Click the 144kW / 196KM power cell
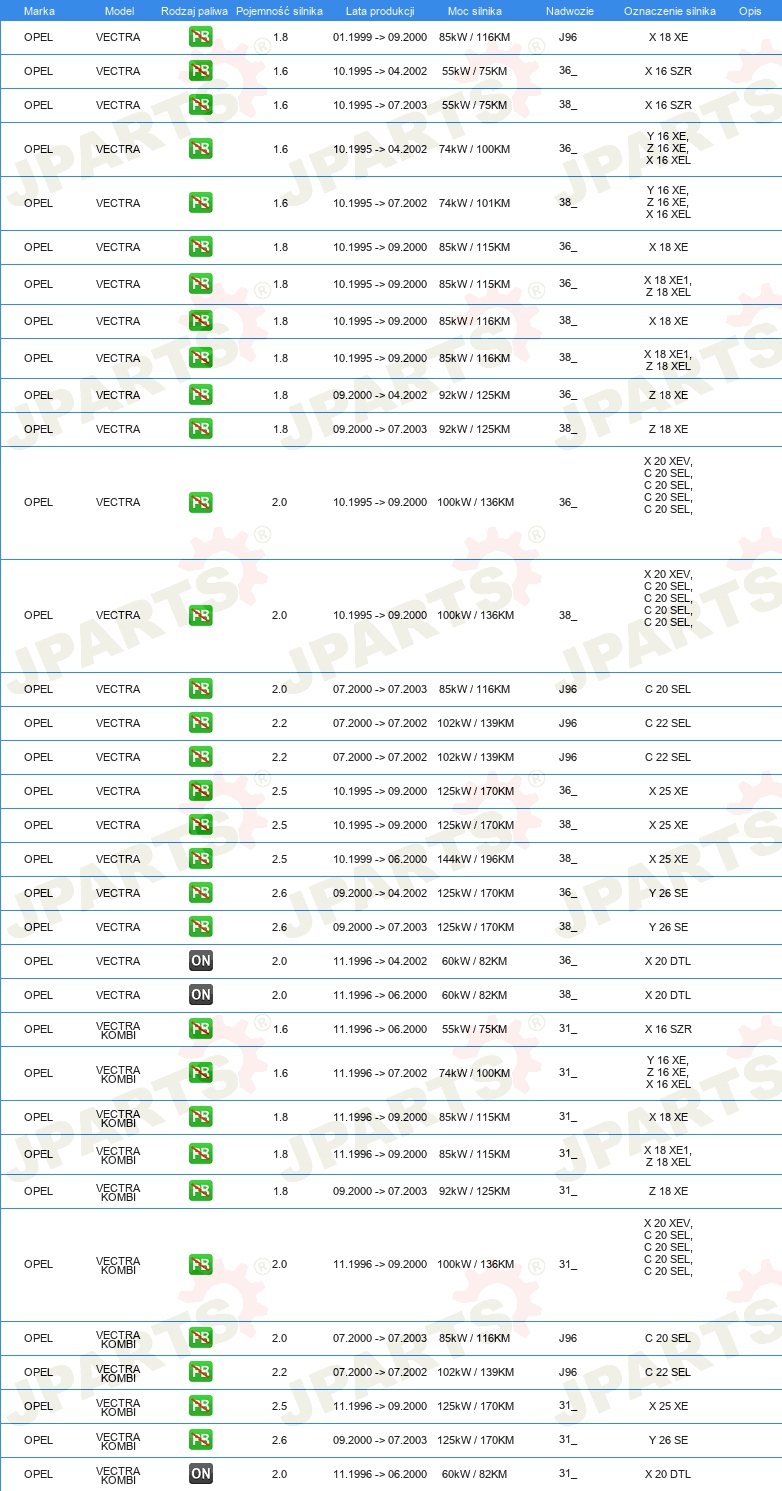782x1491 pixels. tap(475, 859)
